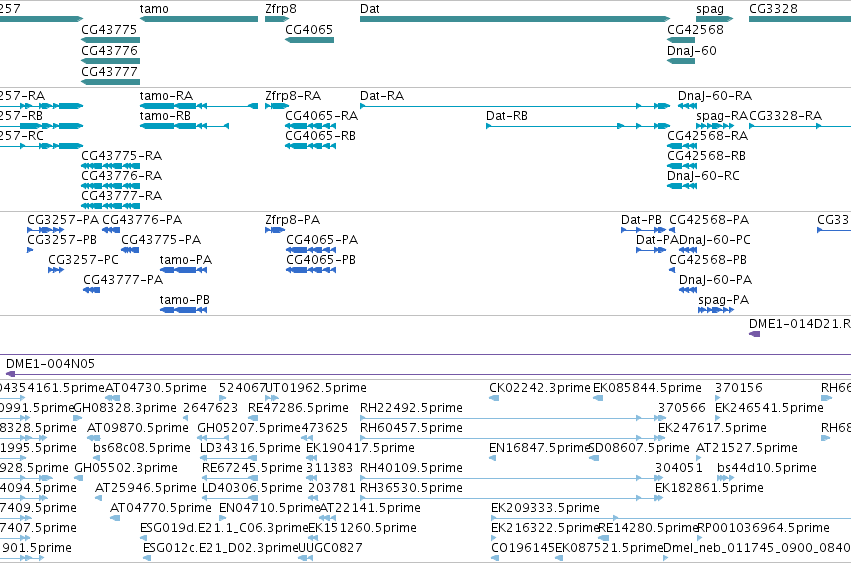This screenshot has width=851, height=563.
Task: Click the 'DnaJ-60-PA' protein label
Action: point(715,280)
